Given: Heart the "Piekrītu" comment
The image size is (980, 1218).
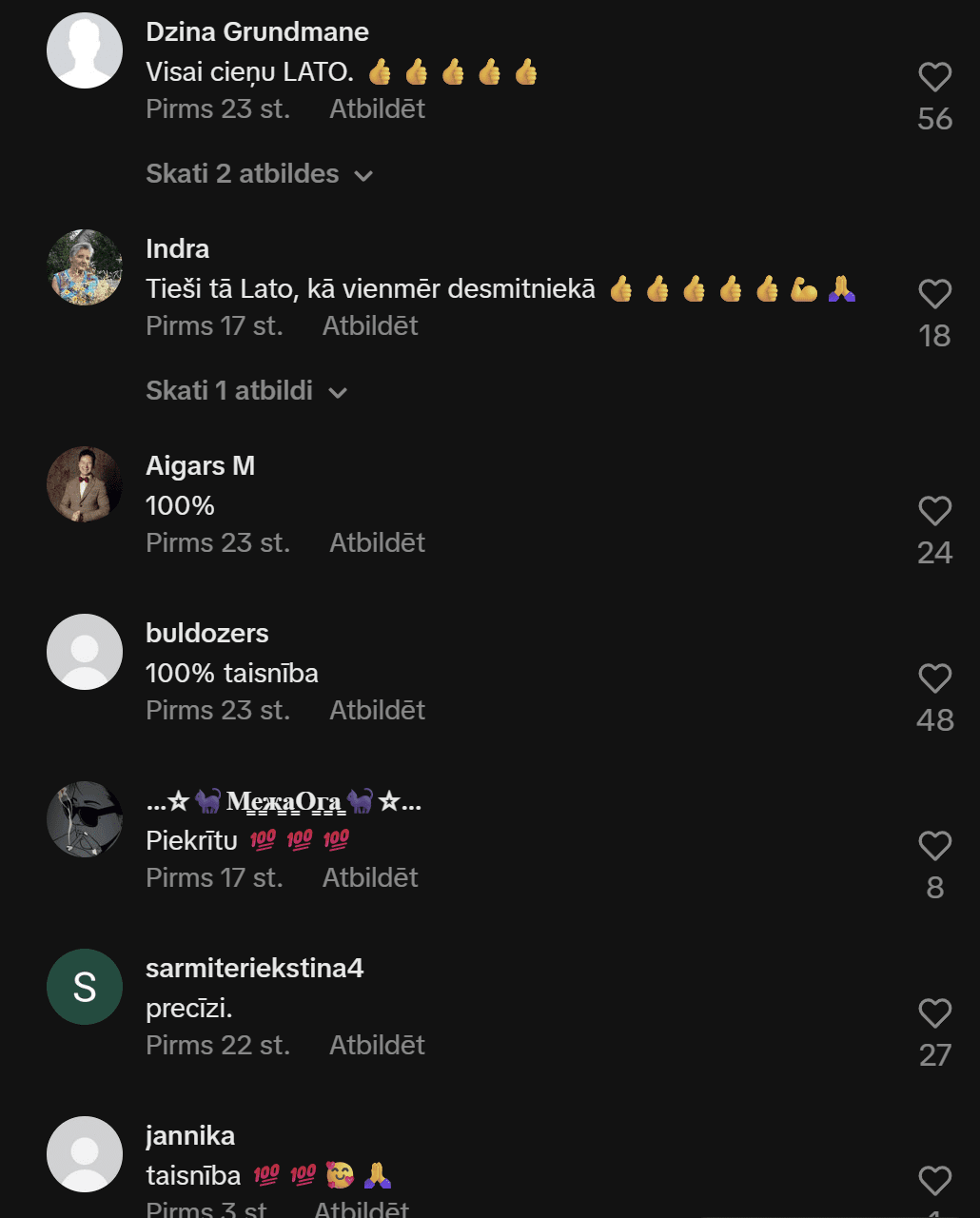Looking at the screenshot, I should point(934,846).
